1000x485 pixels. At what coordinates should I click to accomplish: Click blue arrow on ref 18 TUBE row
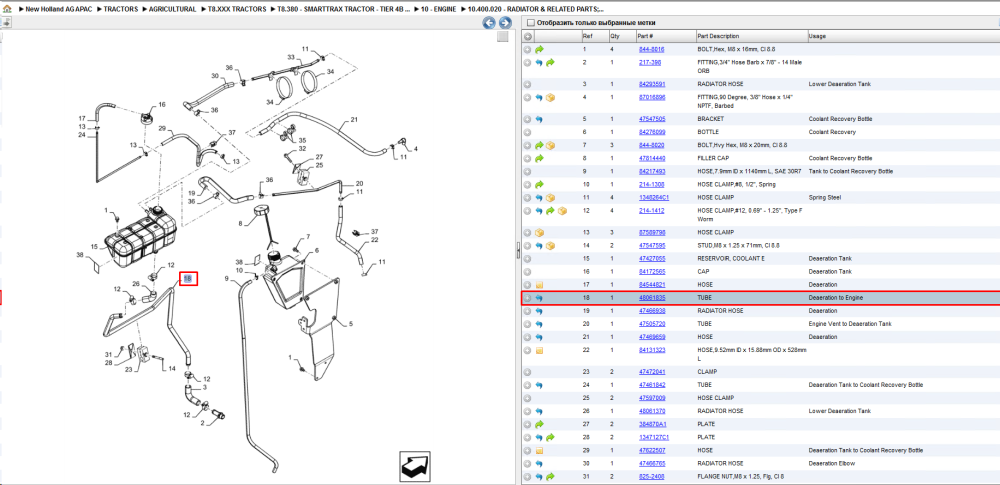point(539,298)
